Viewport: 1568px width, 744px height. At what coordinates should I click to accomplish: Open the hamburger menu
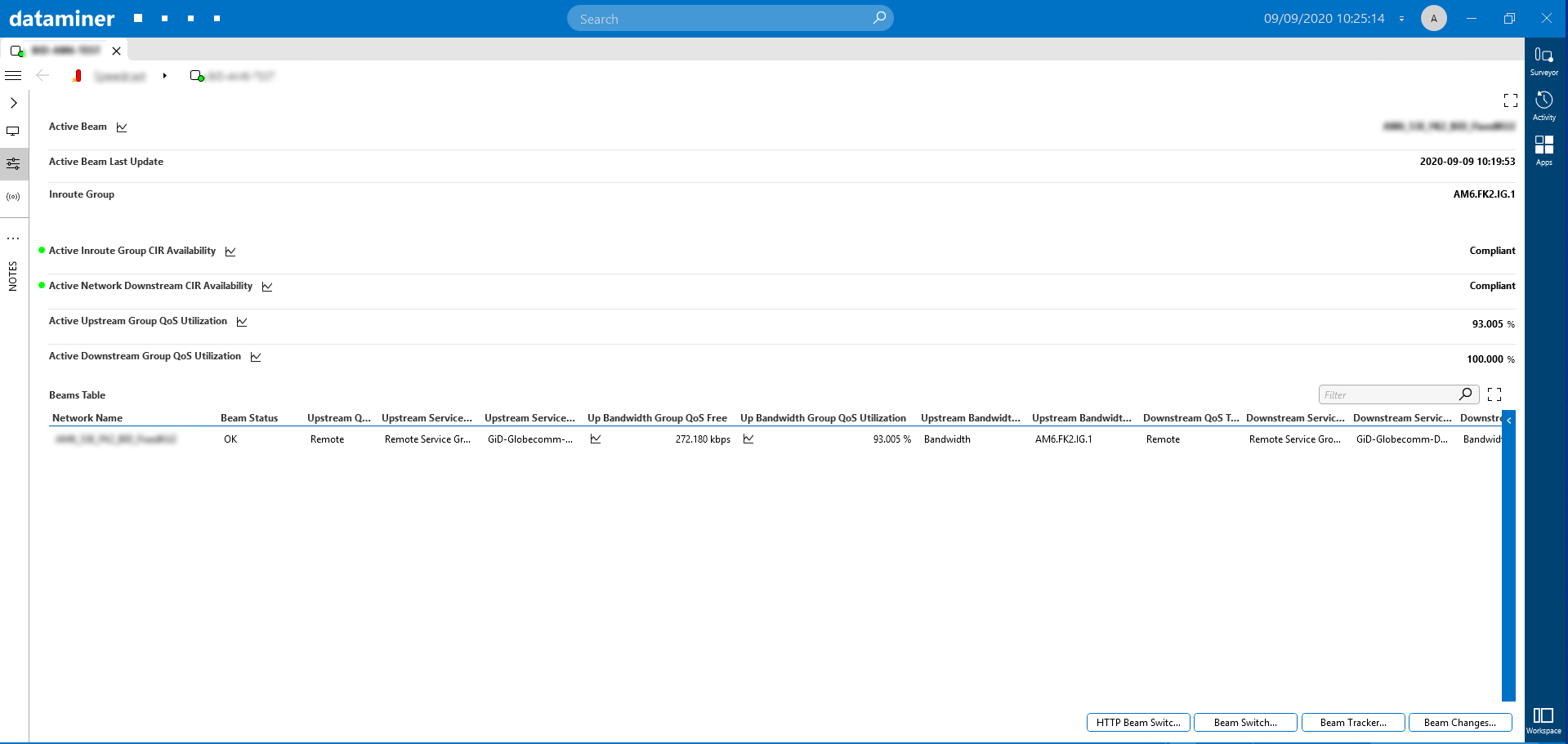click(x=13, y=75)
